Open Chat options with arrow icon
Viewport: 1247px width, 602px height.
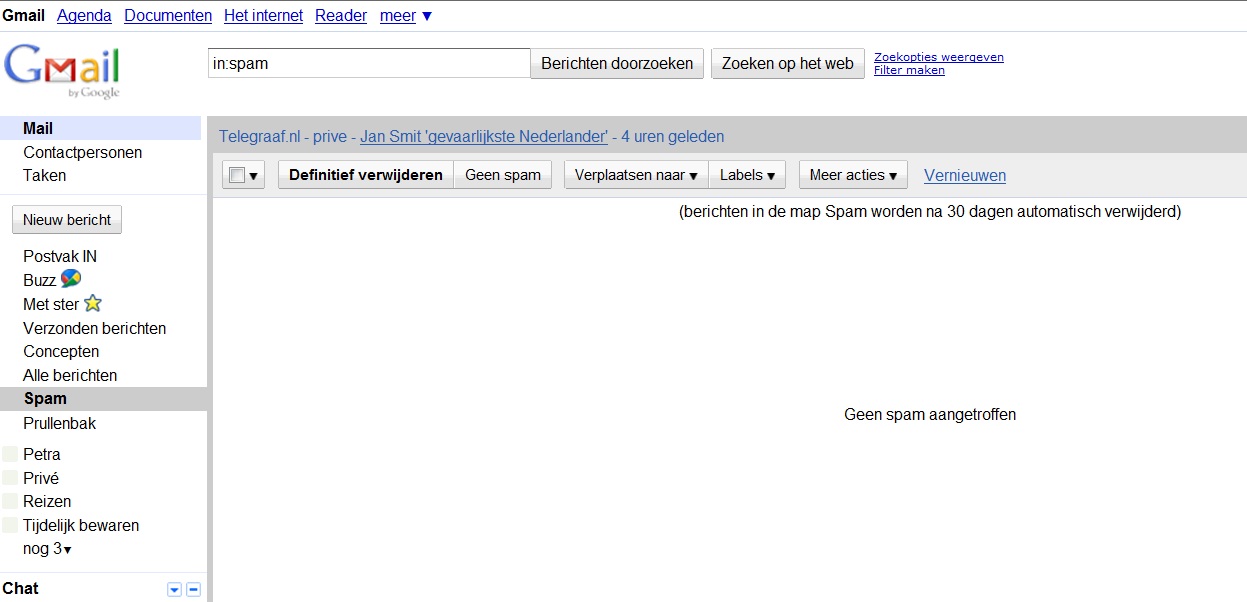175,590
